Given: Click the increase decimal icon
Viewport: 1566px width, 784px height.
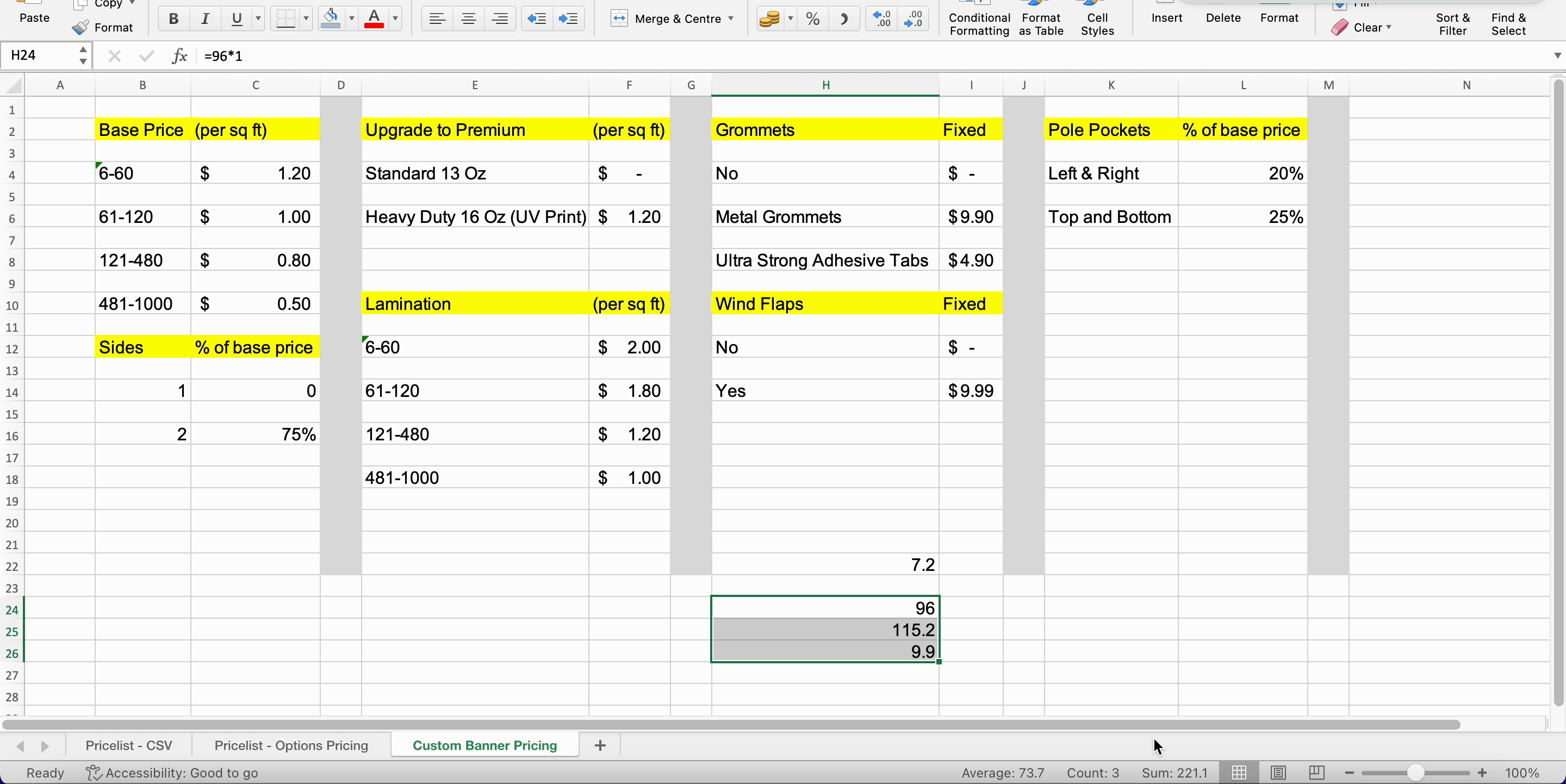Looking at the screenshot, I should click(x=881, y=19).
